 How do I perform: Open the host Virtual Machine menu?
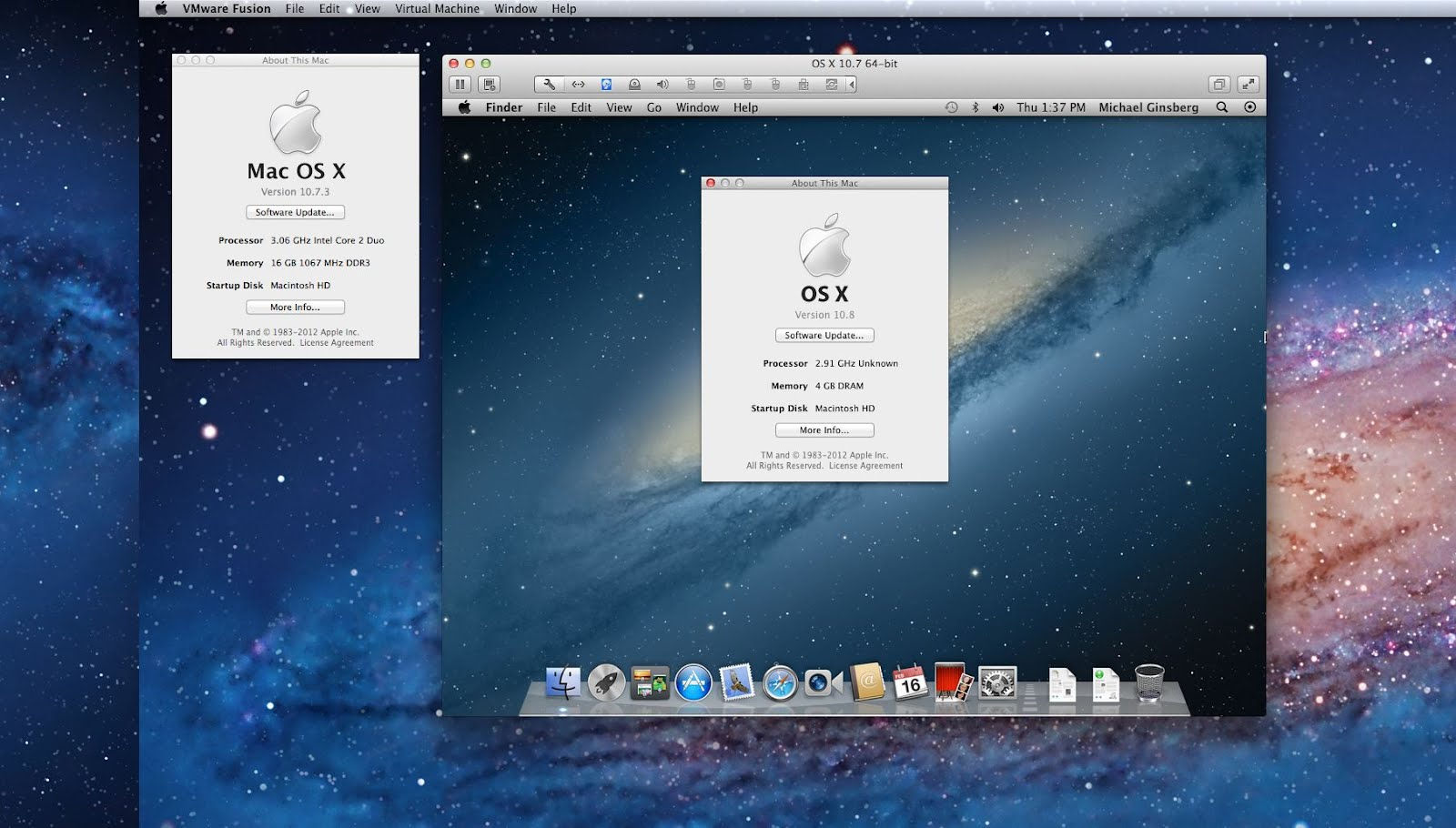[437, 8]
